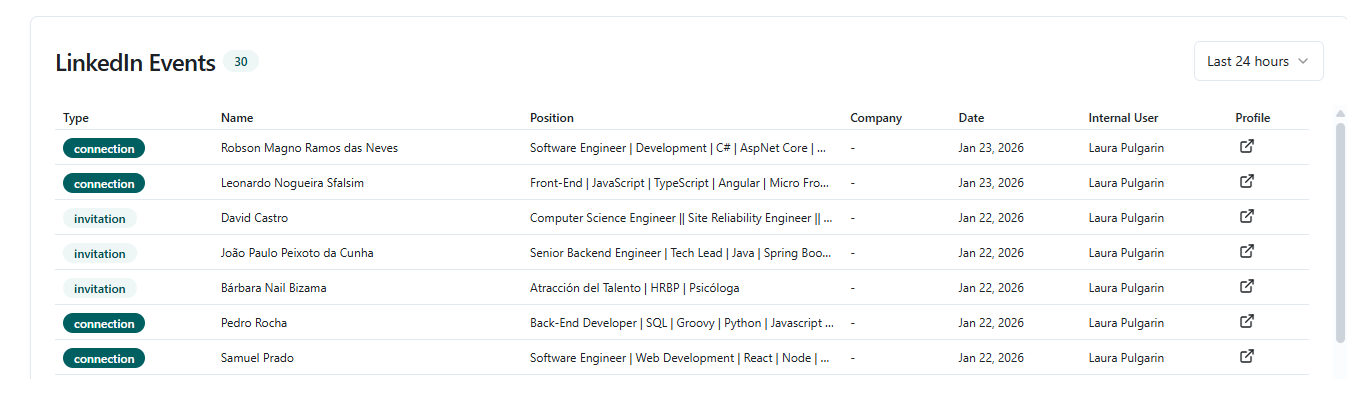Click the invitation badge for David Castro
The image size is (1355, 412).
[100, 219]
